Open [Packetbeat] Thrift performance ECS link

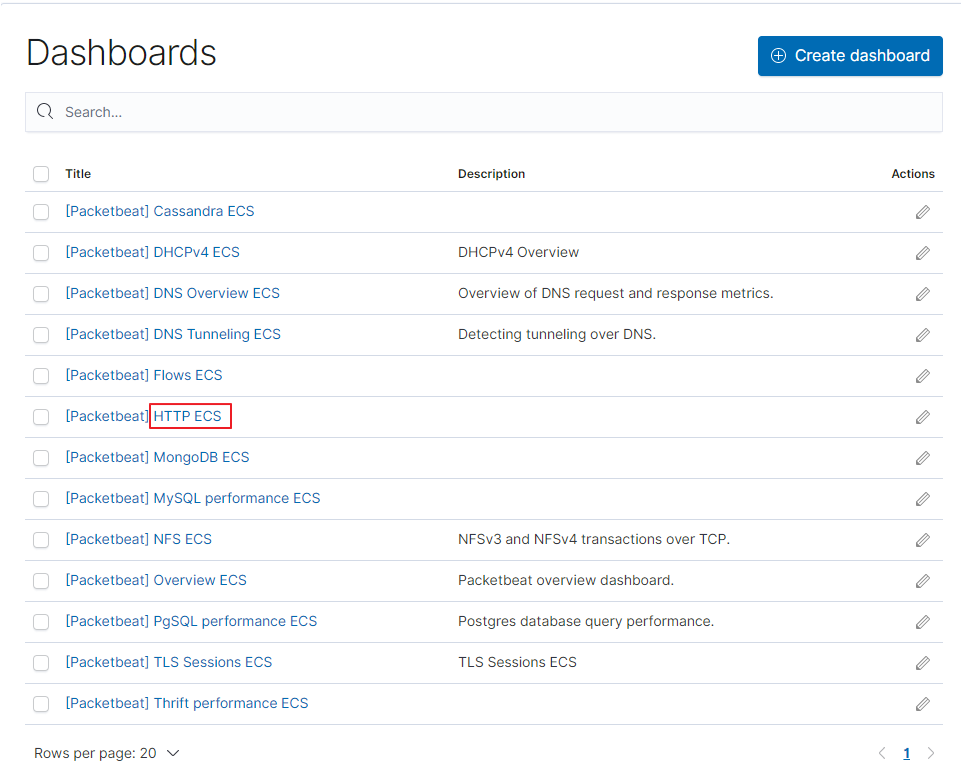point(187,704)
